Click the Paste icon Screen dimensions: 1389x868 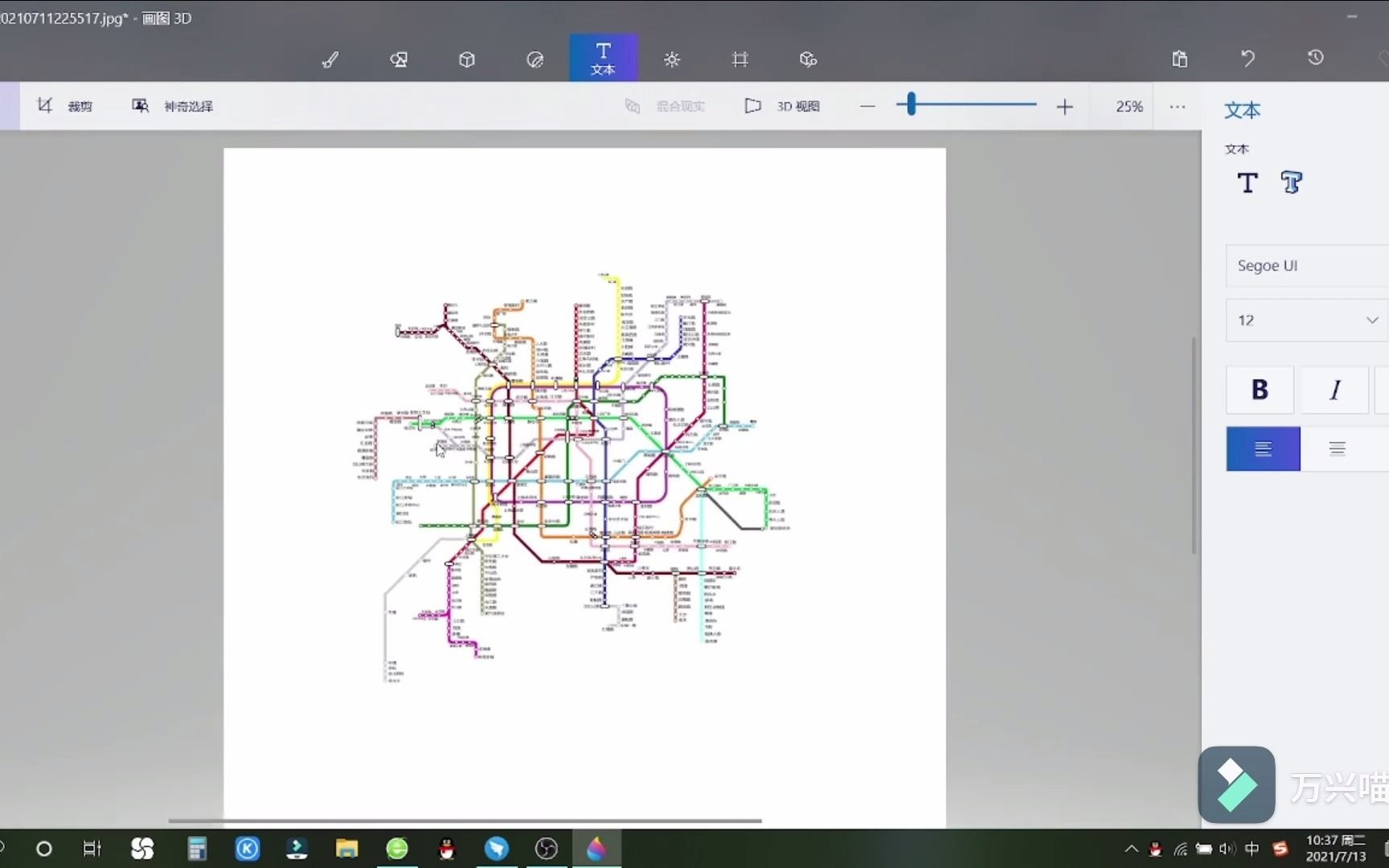pos(1179,59)
